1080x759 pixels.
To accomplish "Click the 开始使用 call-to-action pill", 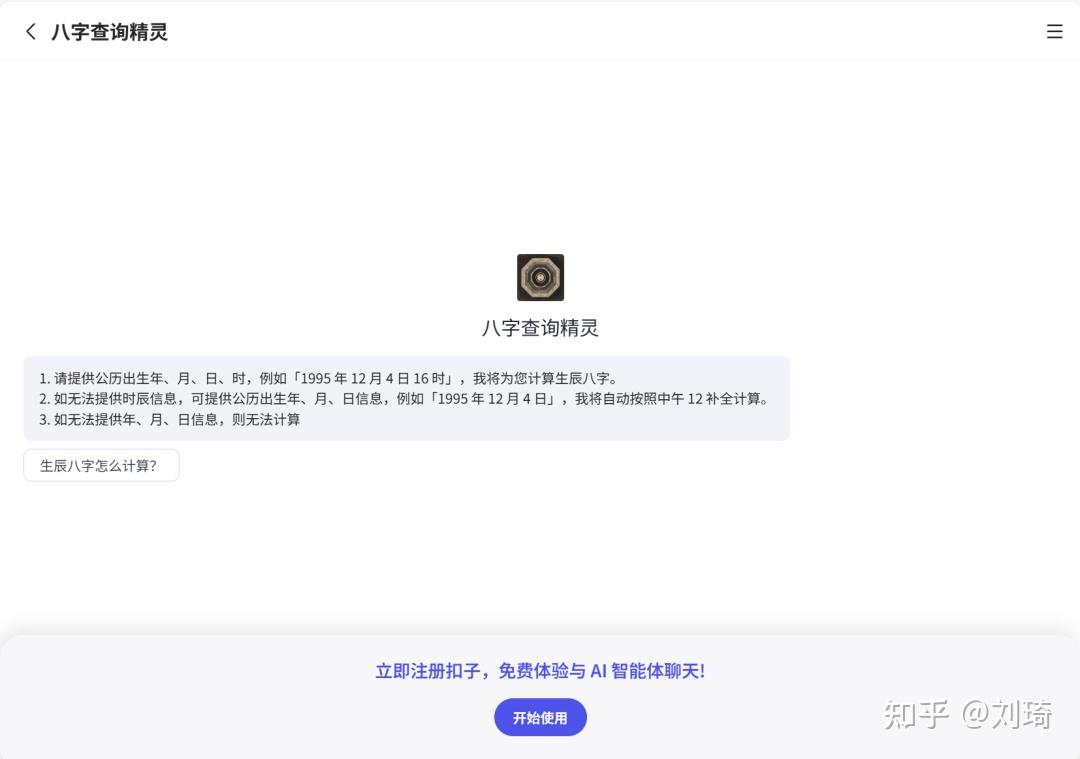I will pos(540,717).
